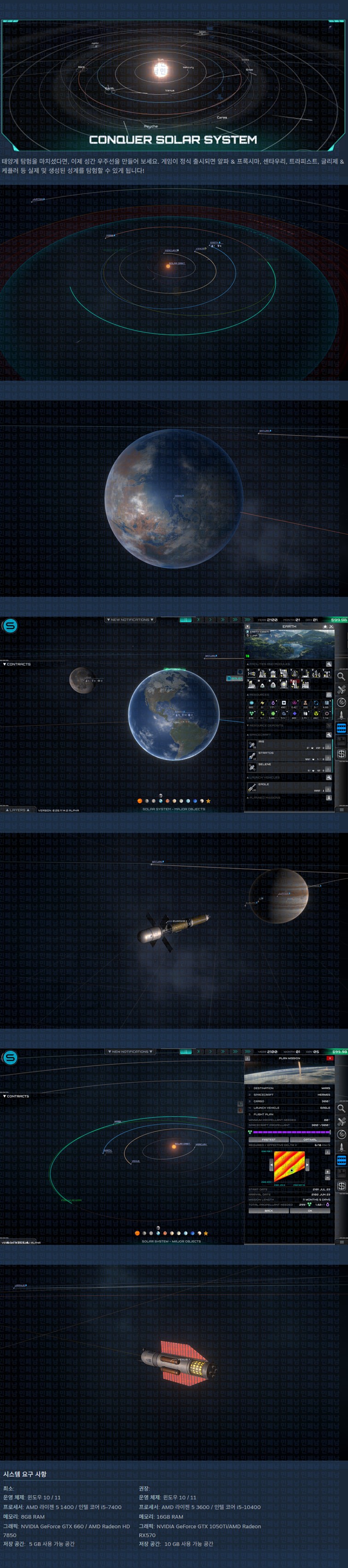
Task: Toggle the favorite star in Earth panel header
Action: coord(325,626)
